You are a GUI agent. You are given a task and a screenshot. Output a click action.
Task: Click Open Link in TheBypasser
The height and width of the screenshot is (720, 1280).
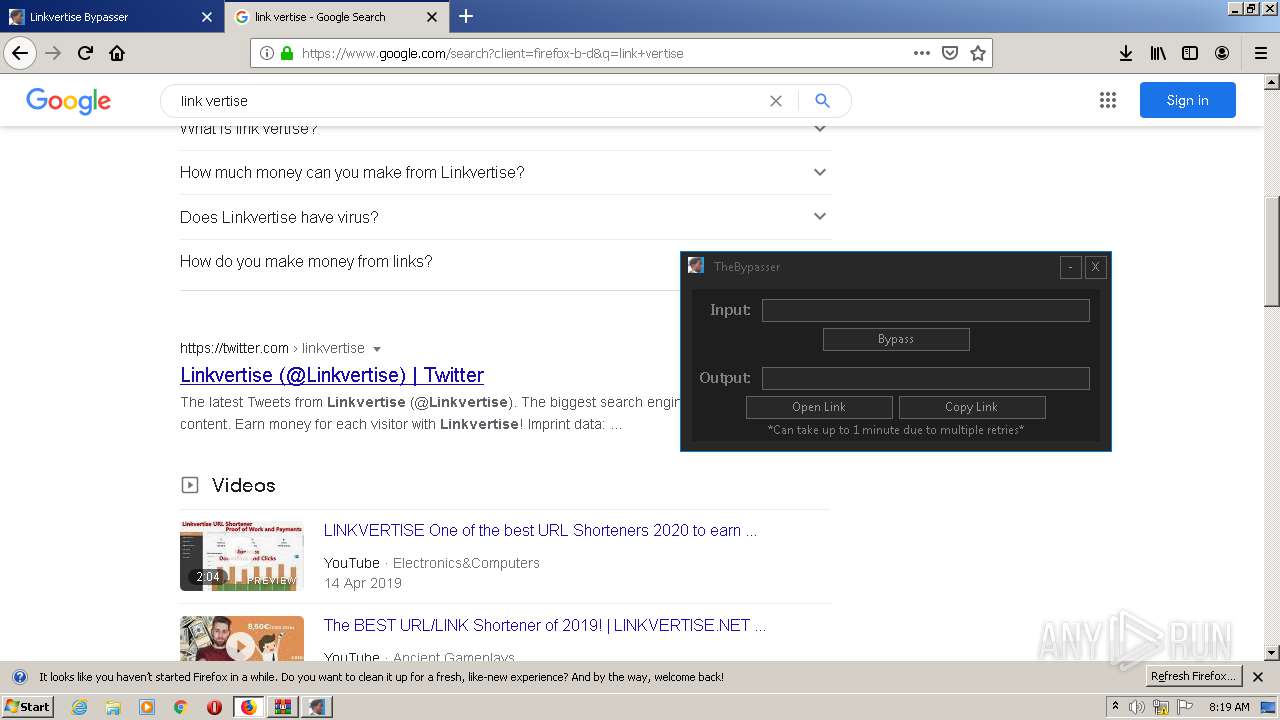[x=819, y=407]
